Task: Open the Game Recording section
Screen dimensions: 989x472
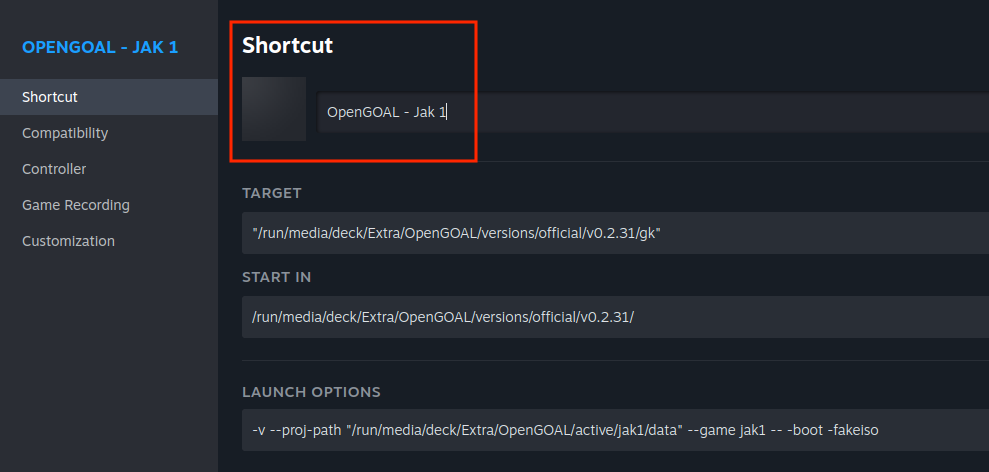Action: [x=76, y=205]
